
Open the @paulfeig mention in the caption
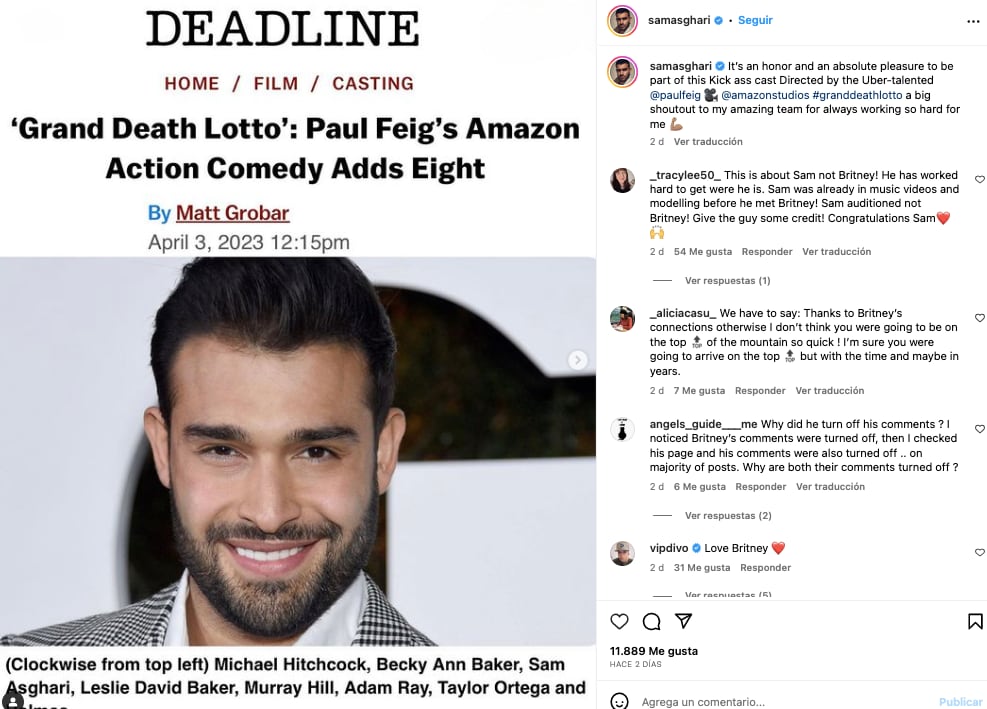coord(676,94)
